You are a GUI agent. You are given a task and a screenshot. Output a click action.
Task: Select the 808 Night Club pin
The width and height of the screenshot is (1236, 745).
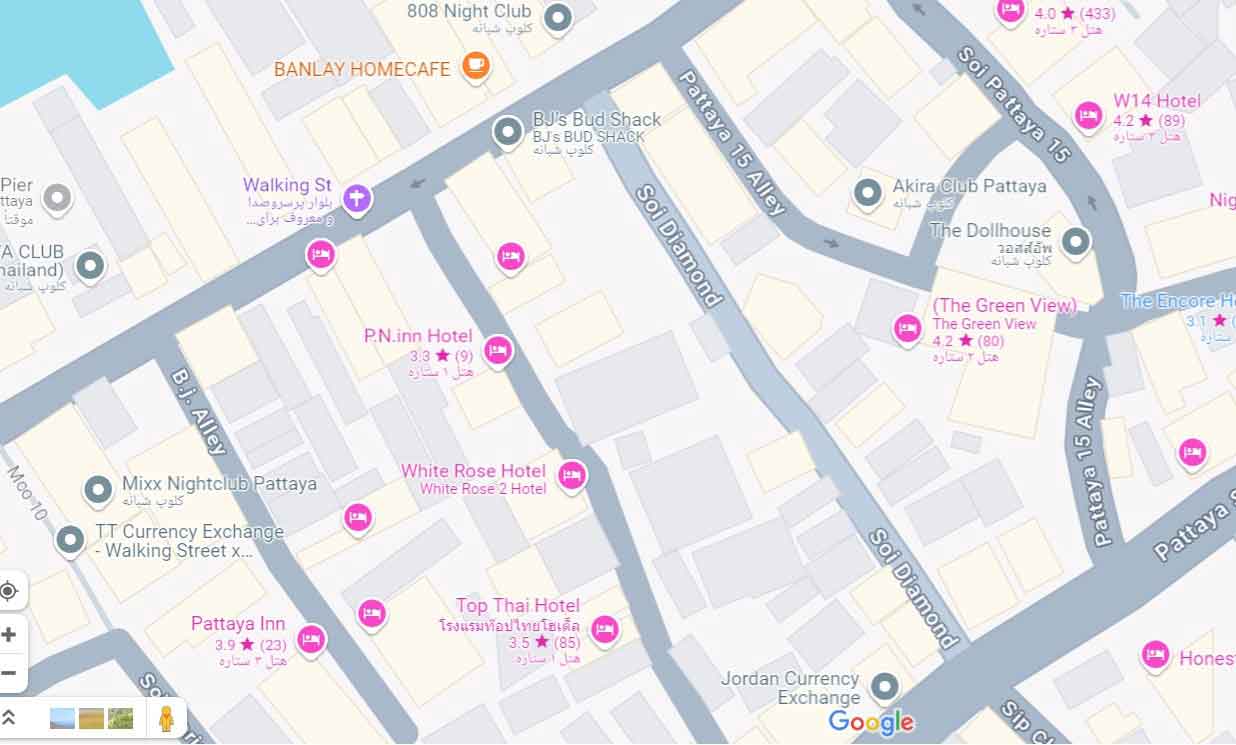557,17
